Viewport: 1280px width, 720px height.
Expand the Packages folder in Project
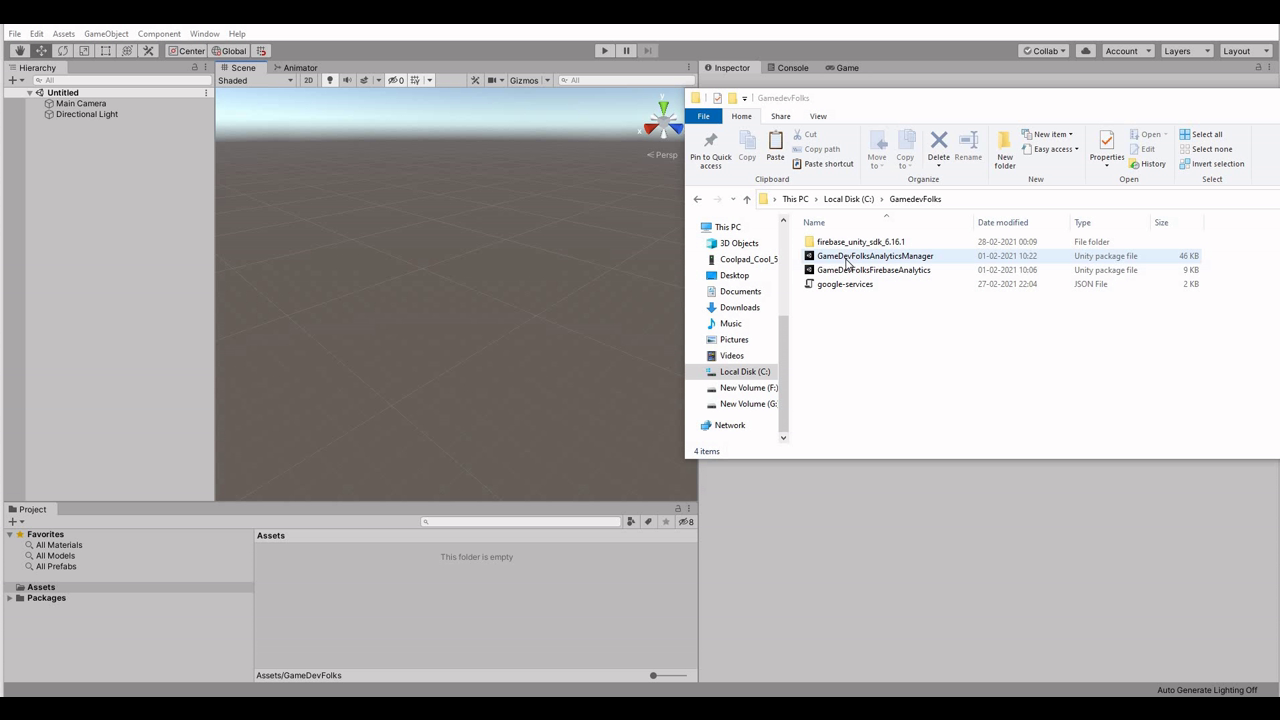(10, 598)
